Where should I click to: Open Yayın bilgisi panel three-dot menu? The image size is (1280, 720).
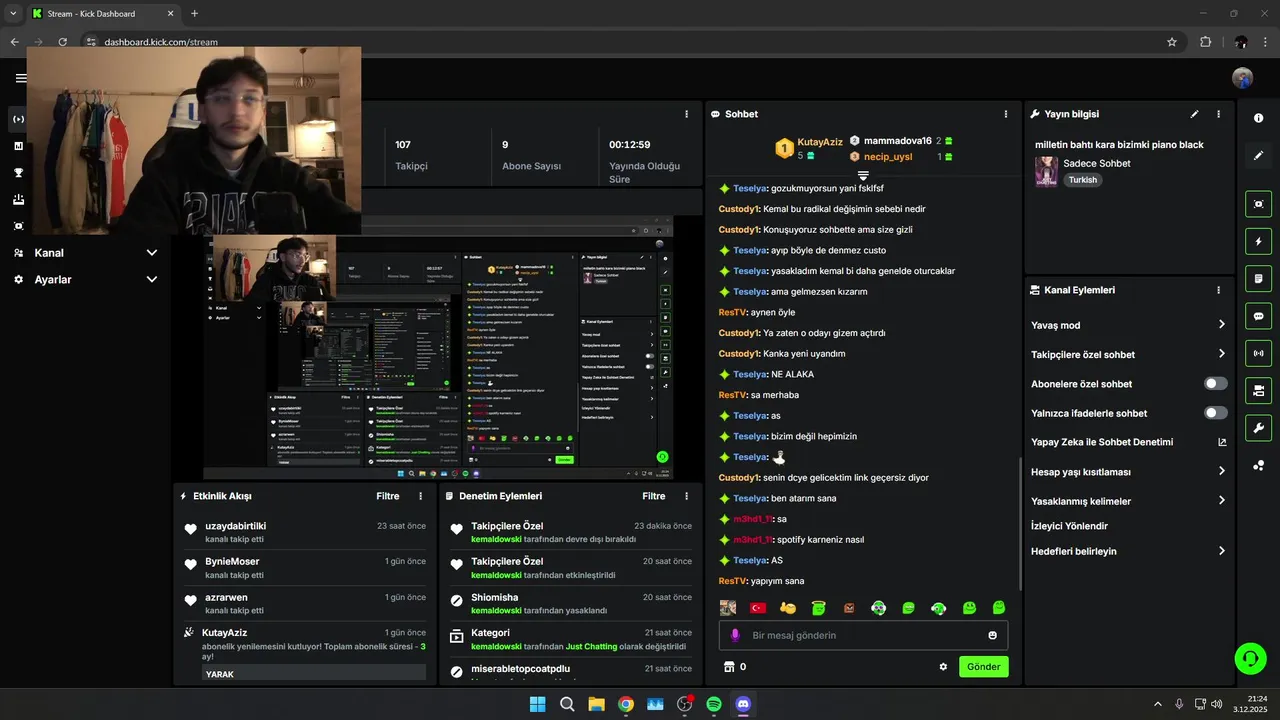[x=1218, y=114]
